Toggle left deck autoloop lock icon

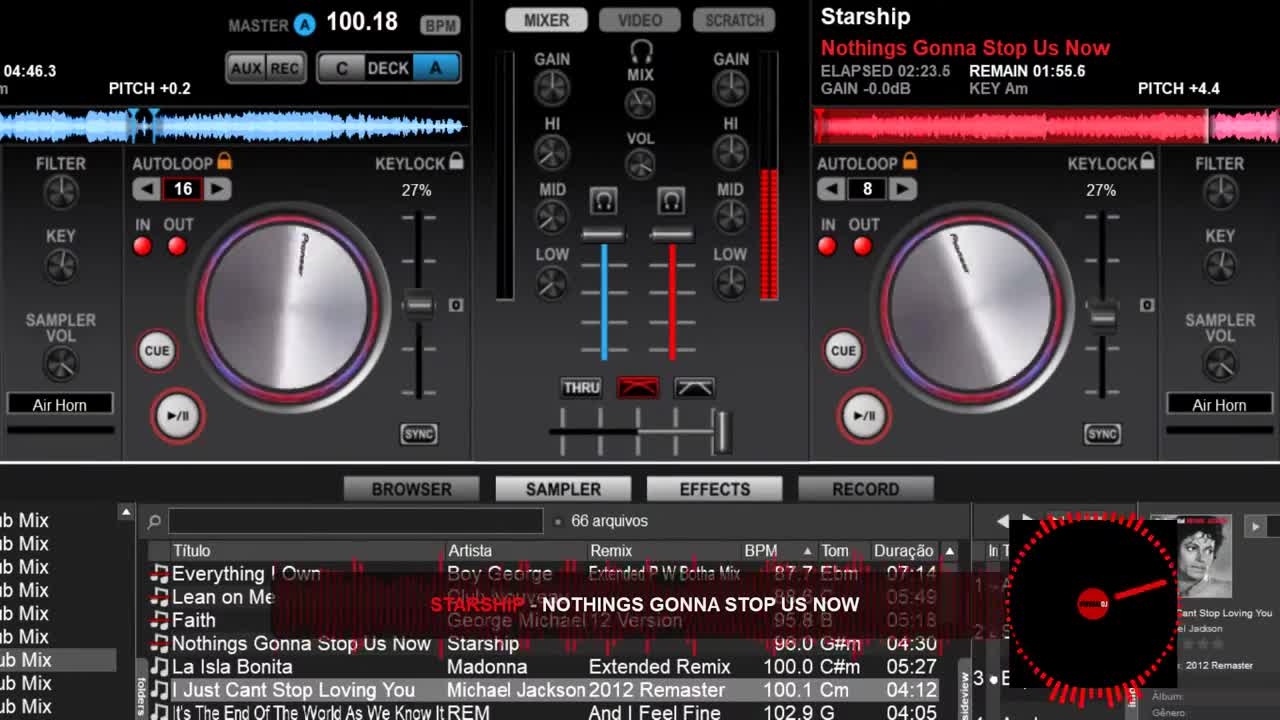coord(224,162)
